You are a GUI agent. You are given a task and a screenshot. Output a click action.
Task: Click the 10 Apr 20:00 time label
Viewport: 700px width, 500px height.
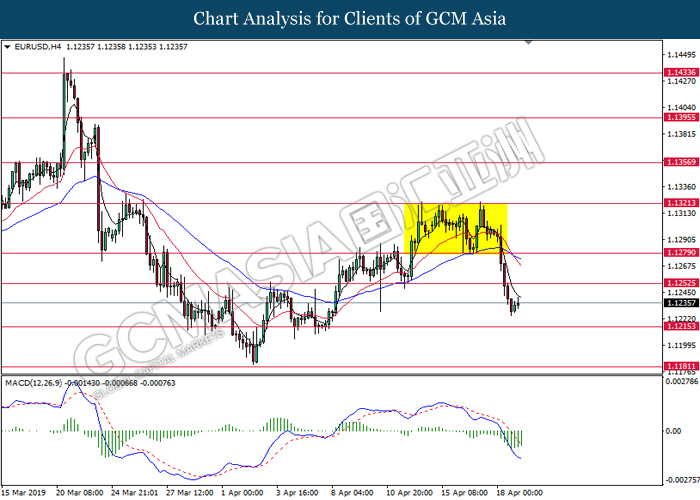(x=409, y=493)
